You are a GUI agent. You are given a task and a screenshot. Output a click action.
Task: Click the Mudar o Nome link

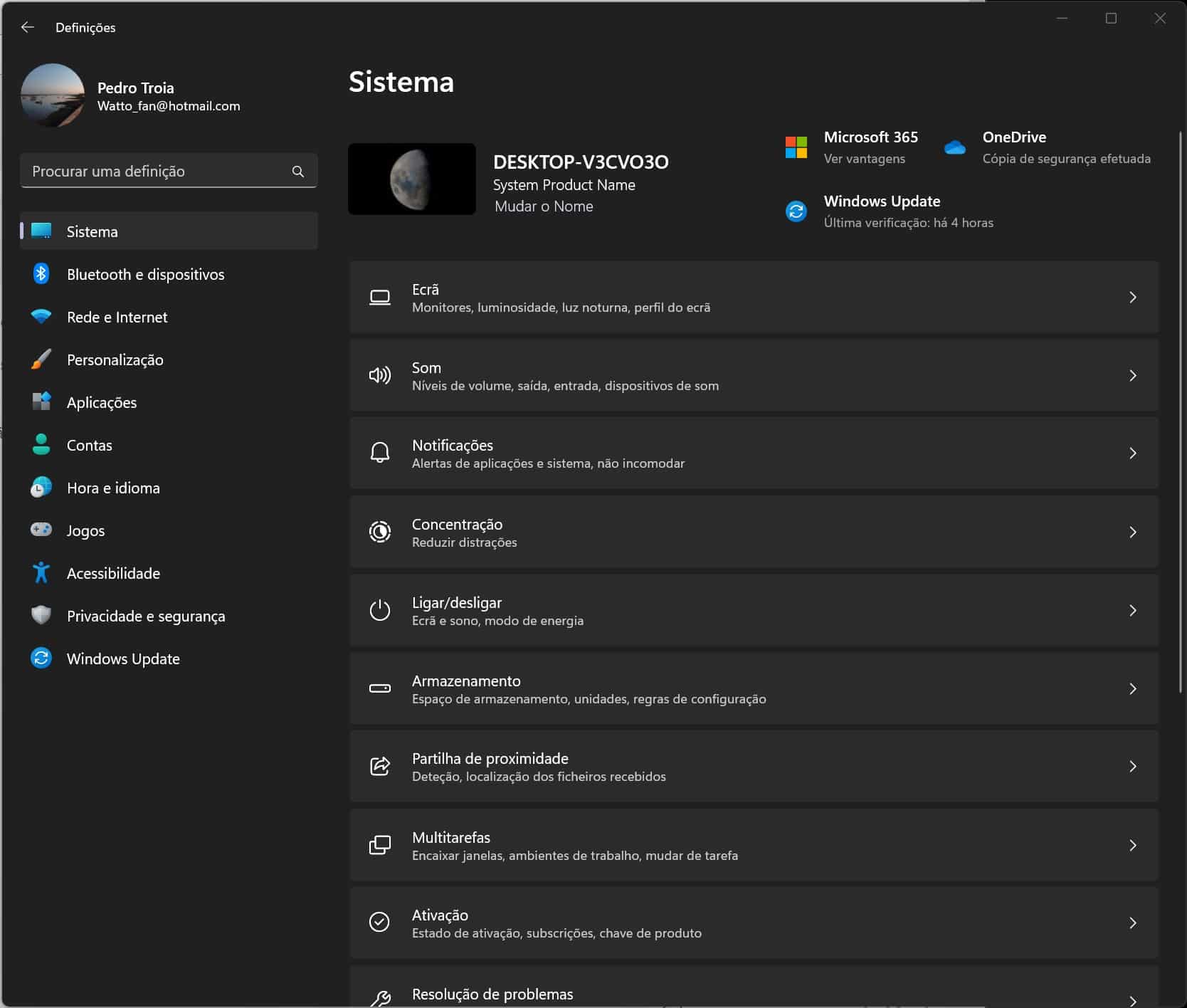544,206
